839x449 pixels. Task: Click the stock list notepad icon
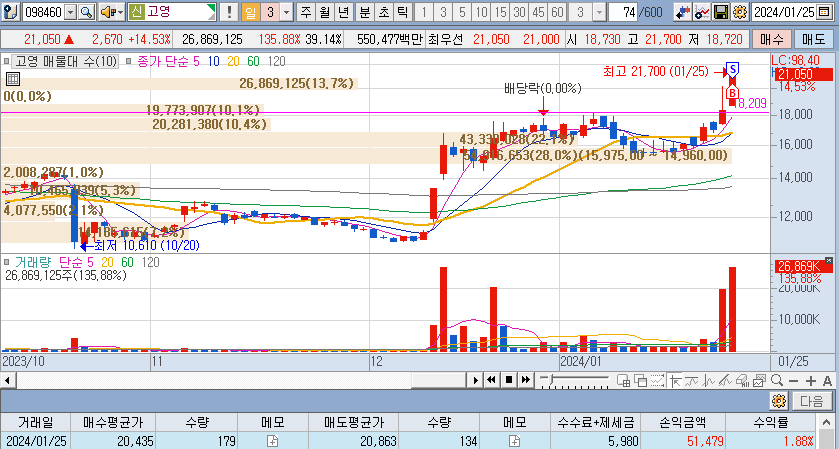coord(11,12)
